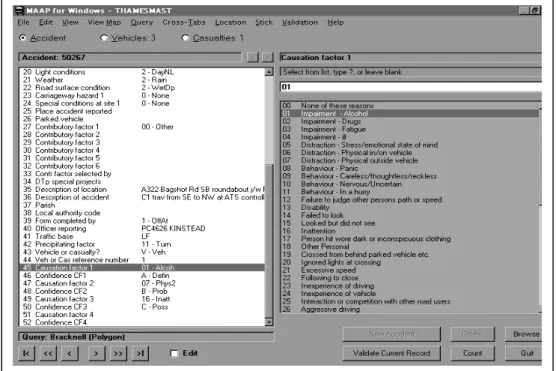Enable the Edit checkbox
The height and width of the screenshot is (371, 556).
coord(174,353)
